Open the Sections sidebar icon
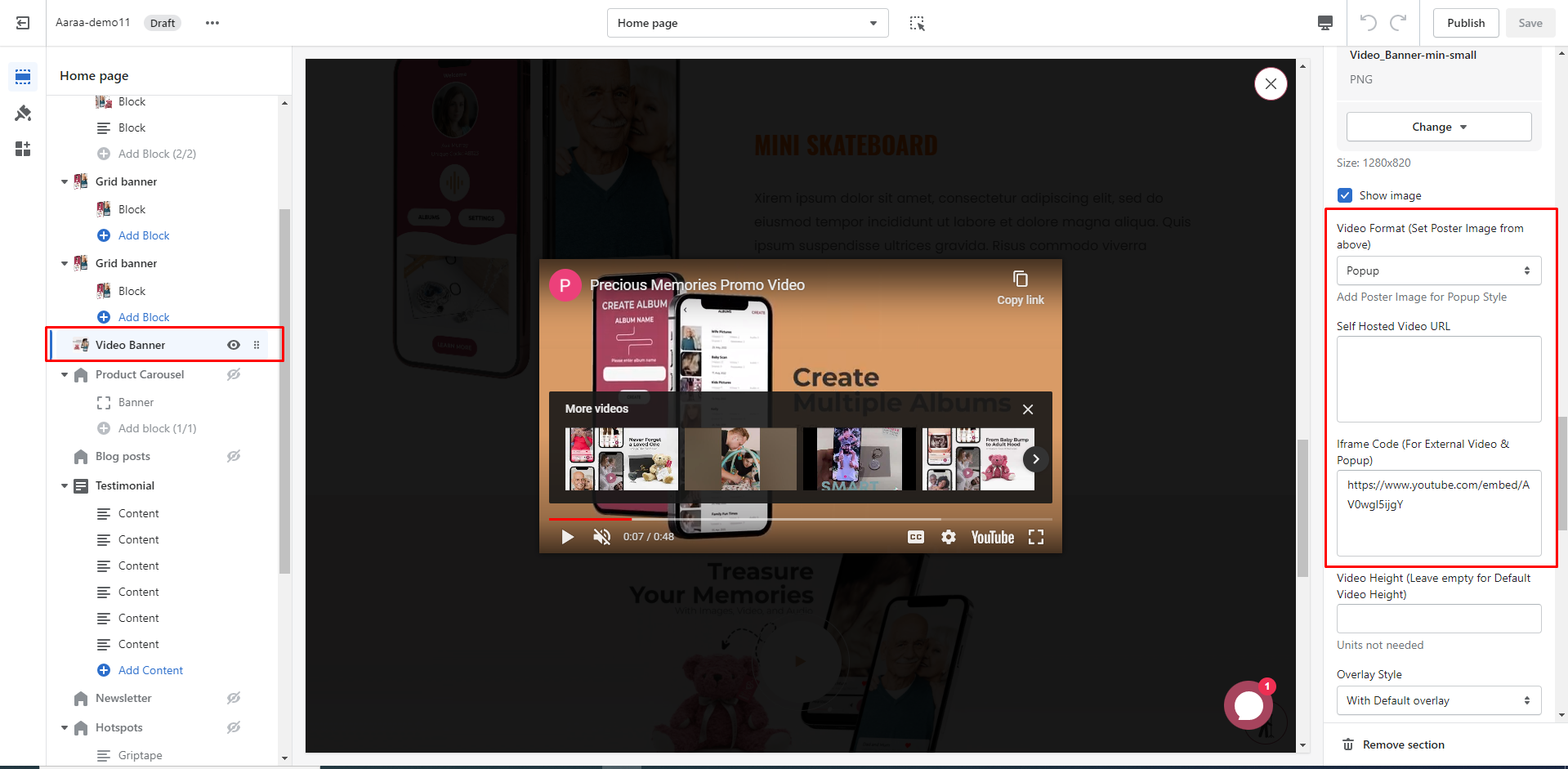Screen dimensions: 1568x769 tap(23, 77)
